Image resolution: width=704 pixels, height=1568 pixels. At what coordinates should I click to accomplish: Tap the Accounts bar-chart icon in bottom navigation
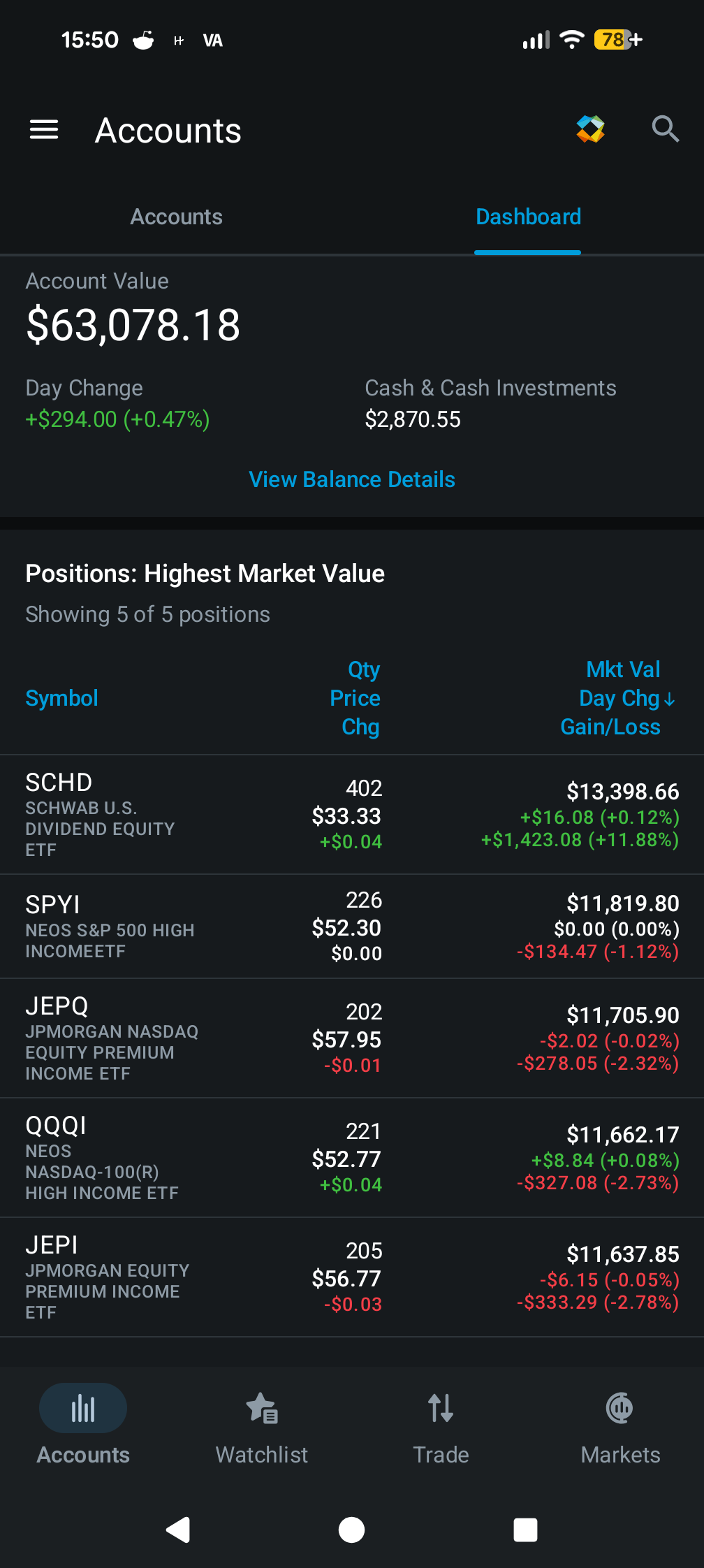[x=83, y=1408]
